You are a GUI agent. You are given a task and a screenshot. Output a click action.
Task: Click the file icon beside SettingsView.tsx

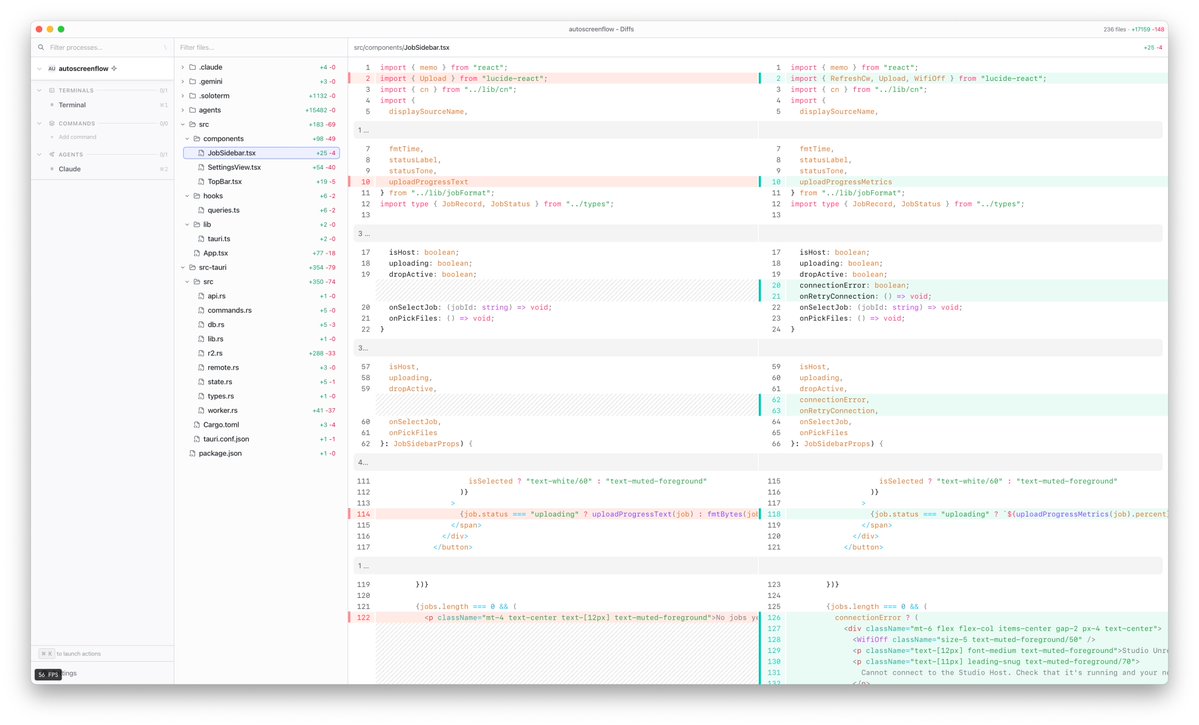201,167
